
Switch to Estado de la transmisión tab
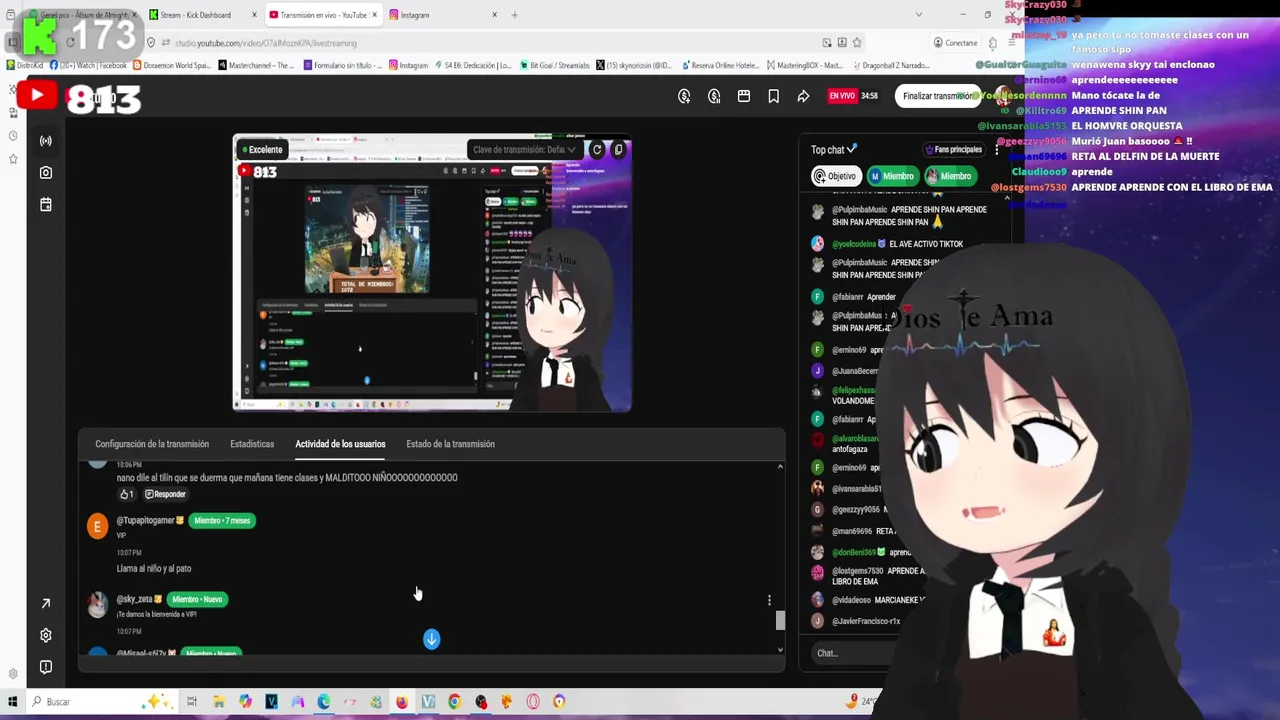click(450, 444)
